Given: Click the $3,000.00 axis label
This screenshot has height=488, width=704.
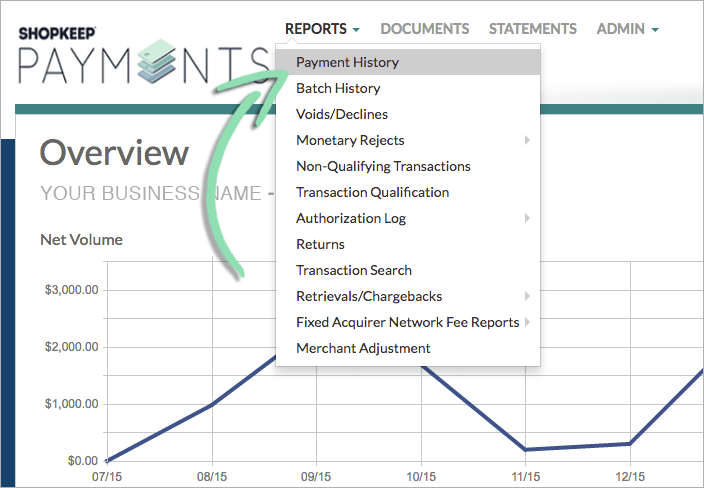Looking at the screenshot, I should (x=71, y=290).
